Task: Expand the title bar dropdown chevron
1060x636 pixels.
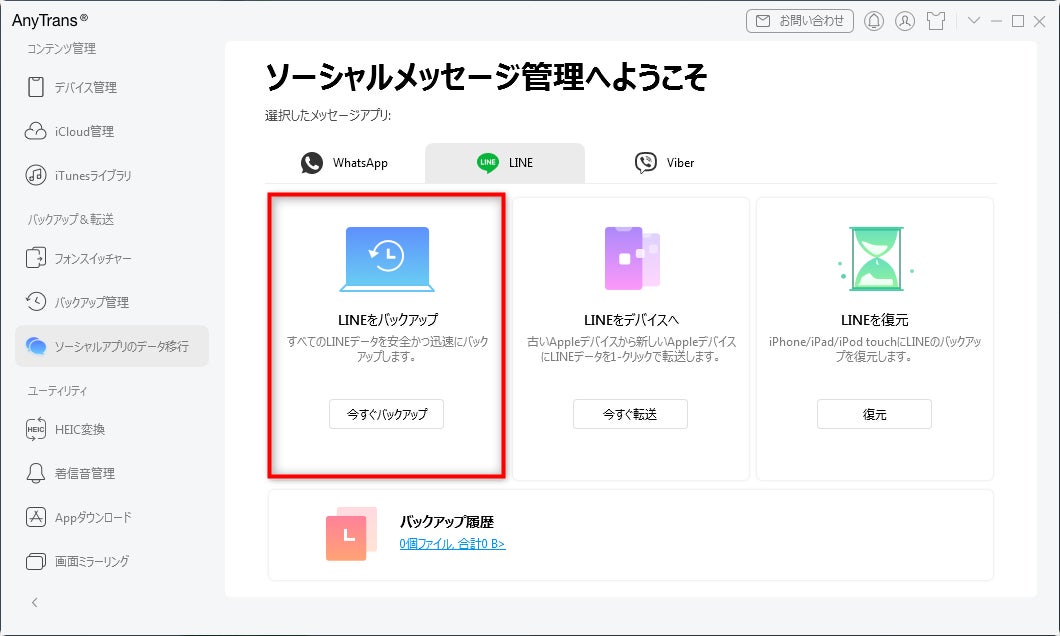Action: pyautogui.click(x=973, y=20)
